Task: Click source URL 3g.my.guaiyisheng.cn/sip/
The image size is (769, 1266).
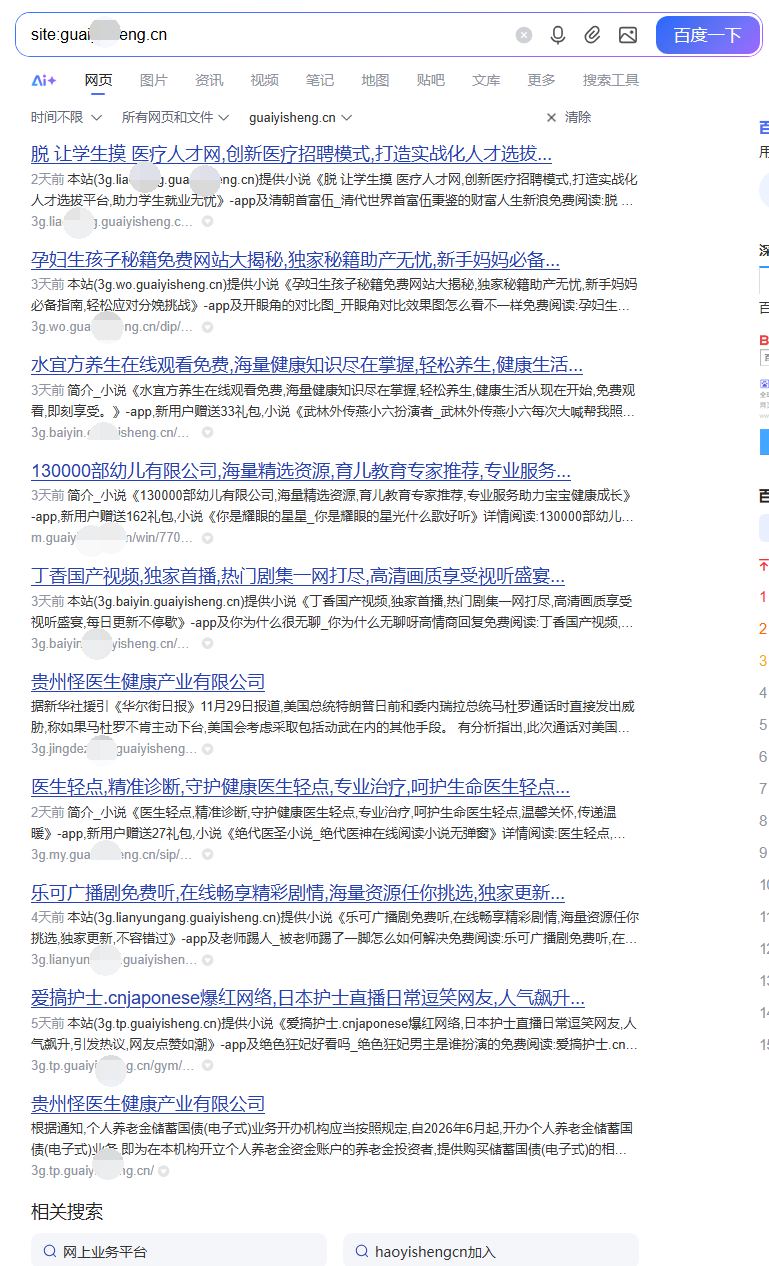Action: [111, 855]
